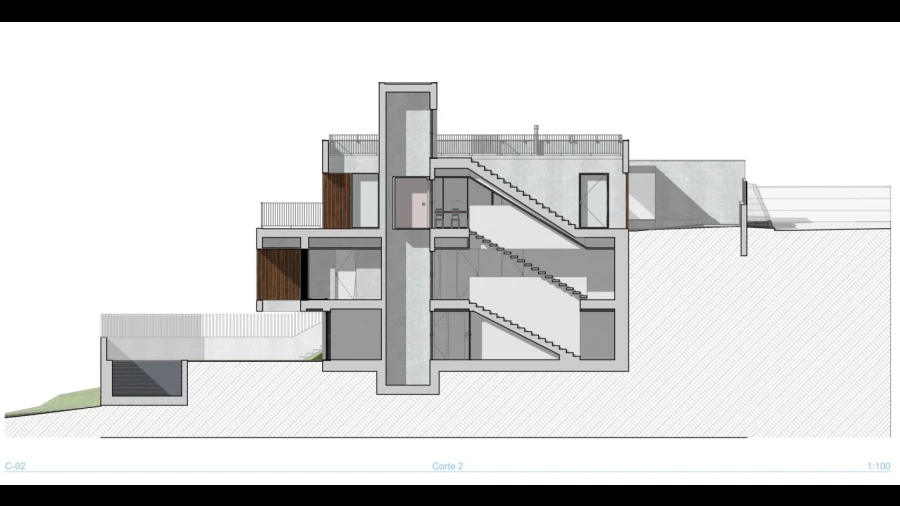This screenshot has height=506, width=900.
Task: Select the table and chairs beside elevator
Action: [450, 214]
